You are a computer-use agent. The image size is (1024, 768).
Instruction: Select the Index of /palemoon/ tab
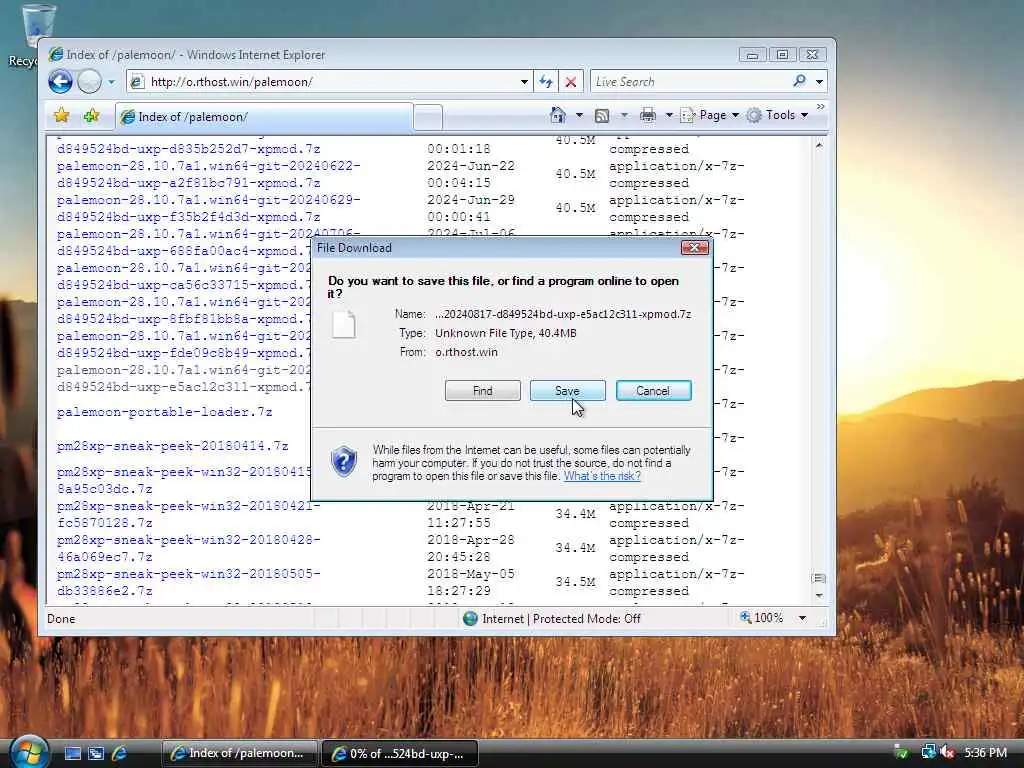click(x=264, y=117)
